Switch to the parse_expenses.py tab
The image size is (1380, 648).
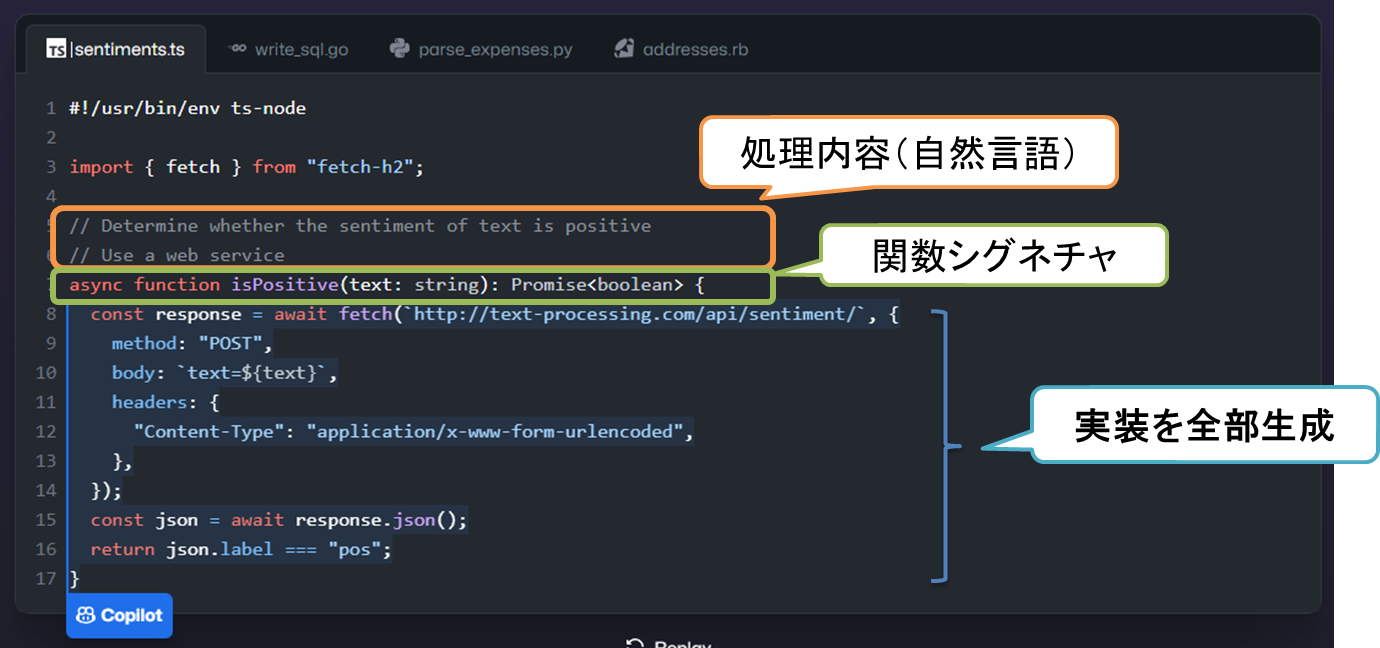pyautogui.click(x=495, y=49)
